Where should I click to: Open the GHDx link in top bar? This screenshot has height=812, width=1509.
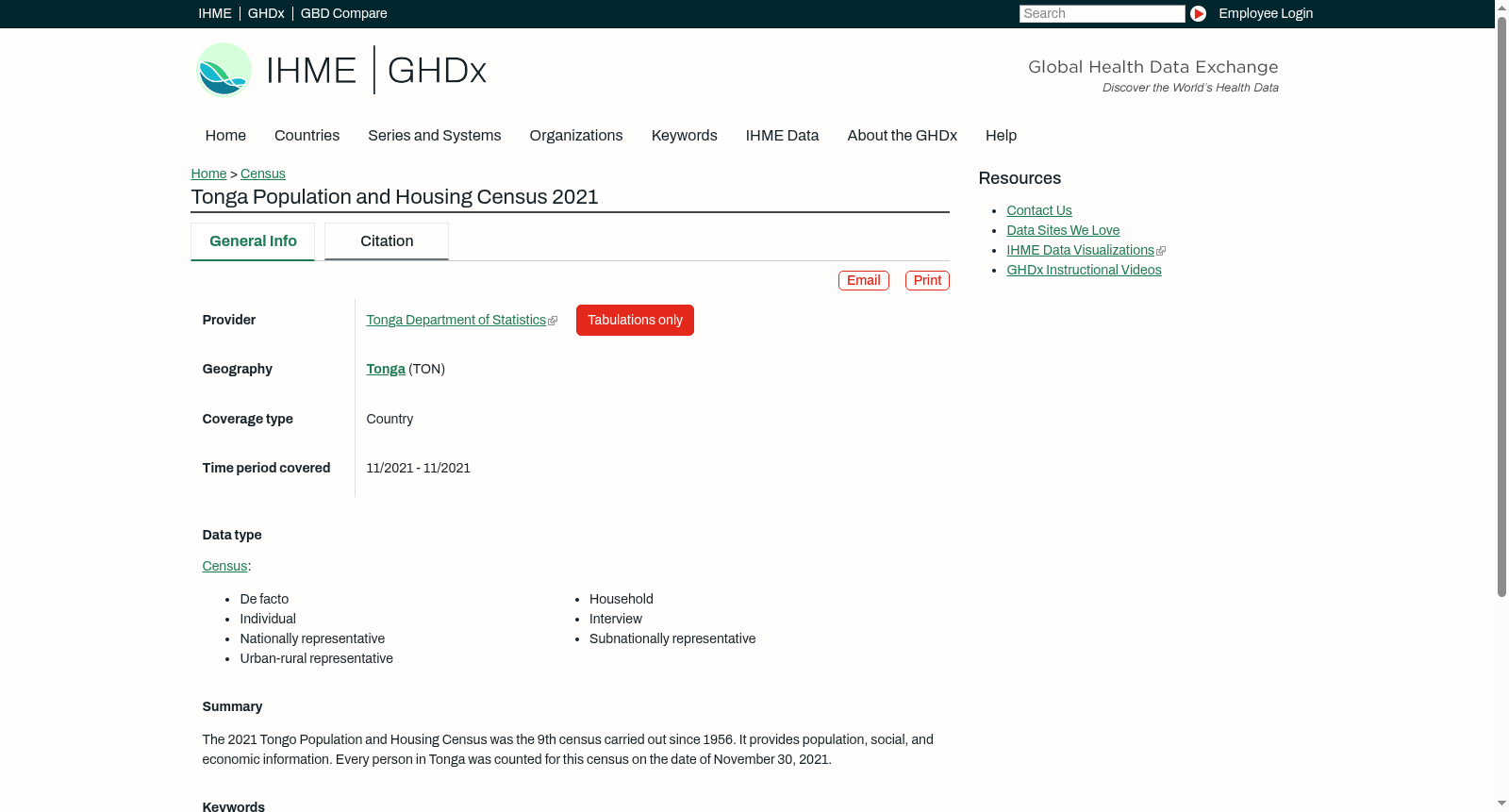(x=266, y=13)
